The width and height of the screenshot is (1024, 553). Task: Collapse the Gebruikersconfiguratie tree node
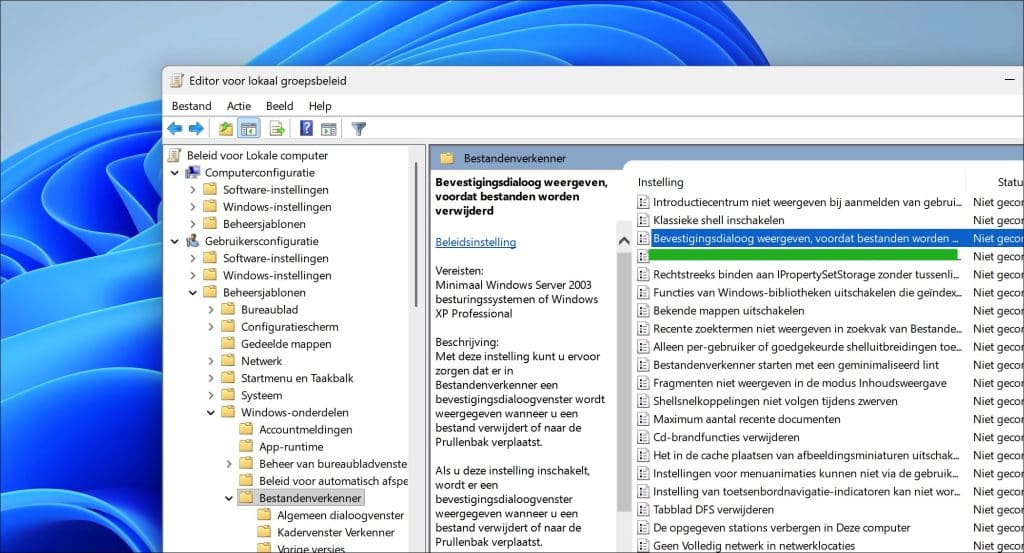pyautogui.click(x=174, y=242)
